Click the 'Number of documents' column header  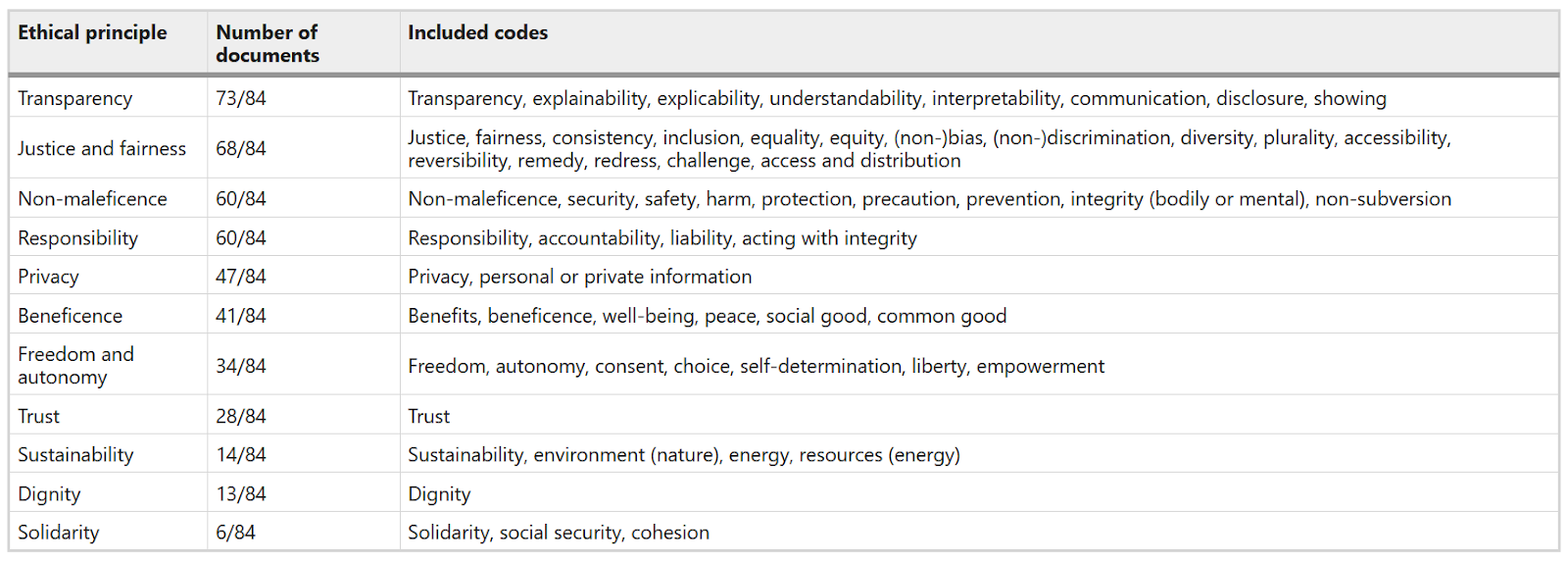click(268, 44)
